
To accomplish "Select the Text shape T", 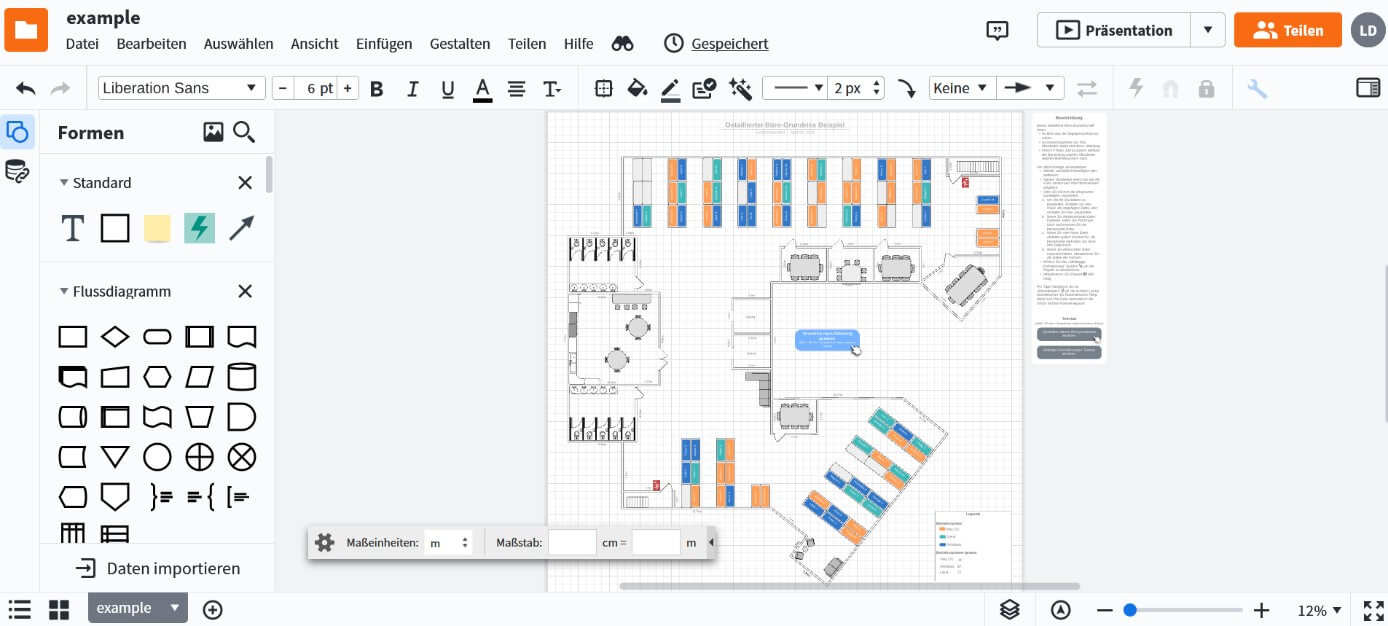I will click(x=73, y=229).
